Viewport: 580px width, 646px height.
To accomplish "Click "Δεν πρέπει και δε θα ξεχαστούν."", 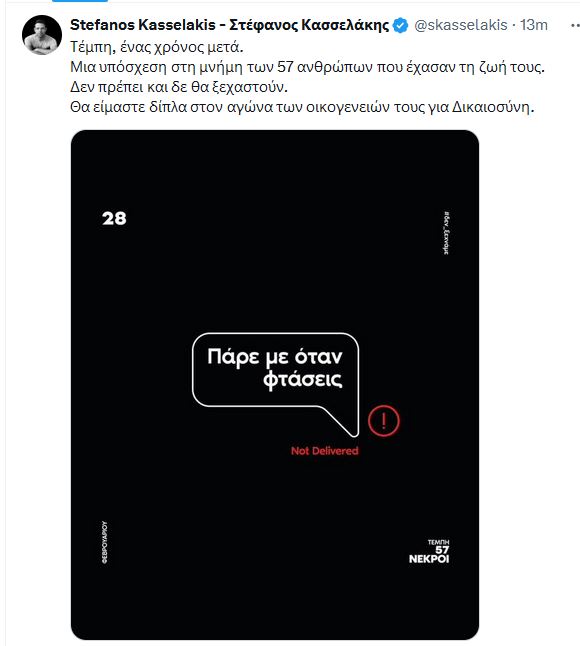I will 179,87.
